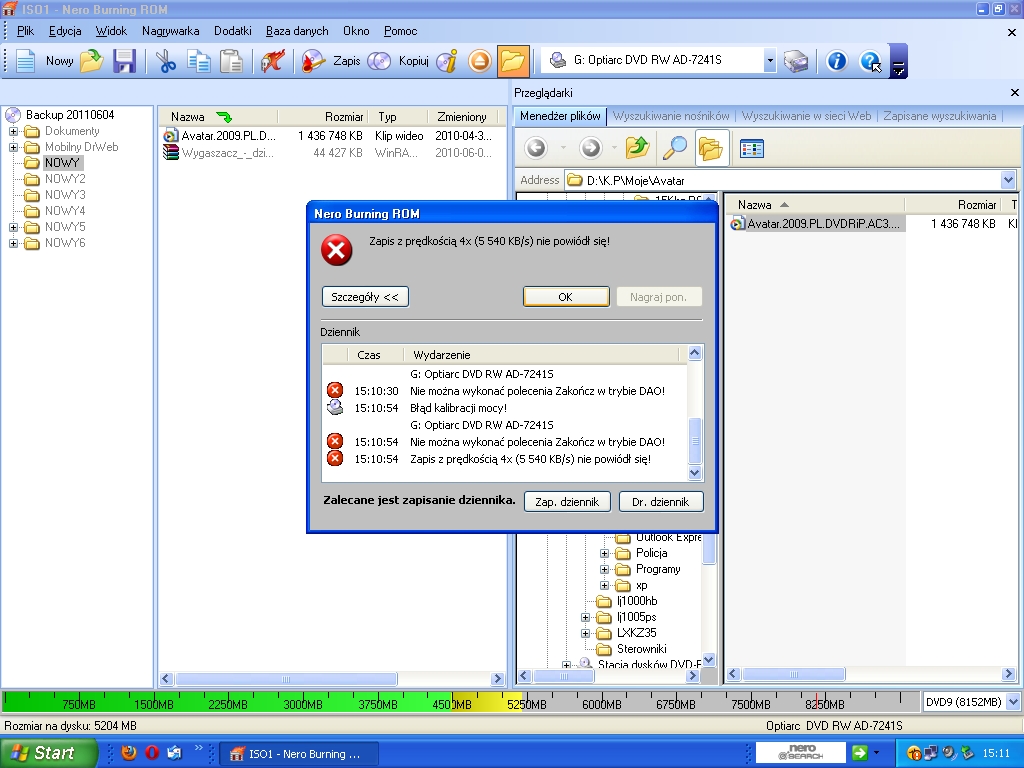
Task: Click the log scrollbar up arrow
Action: 695,353
